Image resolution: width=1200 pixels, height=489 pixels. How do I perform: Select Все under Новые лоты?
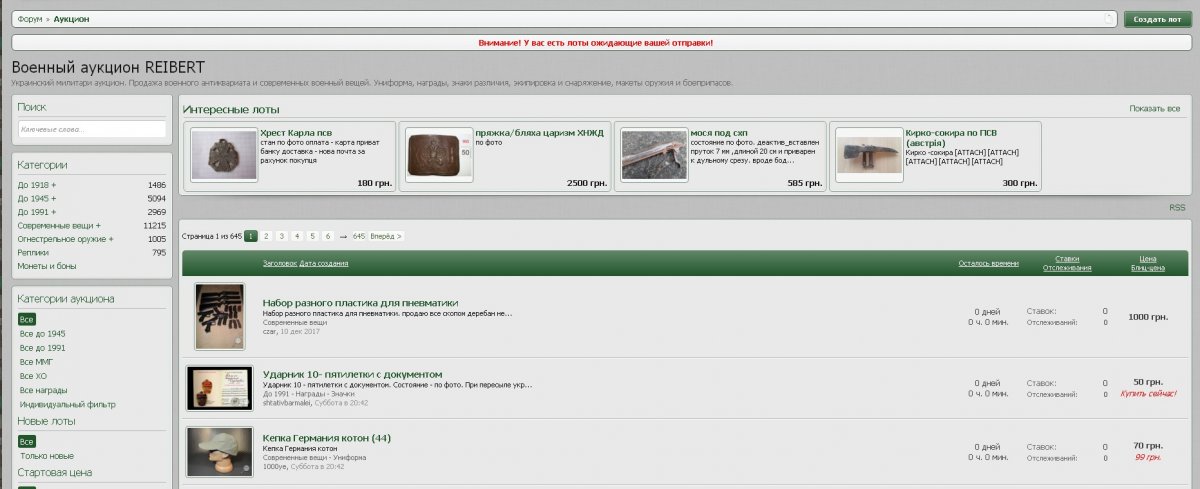pyautogui.click(x=27, y=441)
